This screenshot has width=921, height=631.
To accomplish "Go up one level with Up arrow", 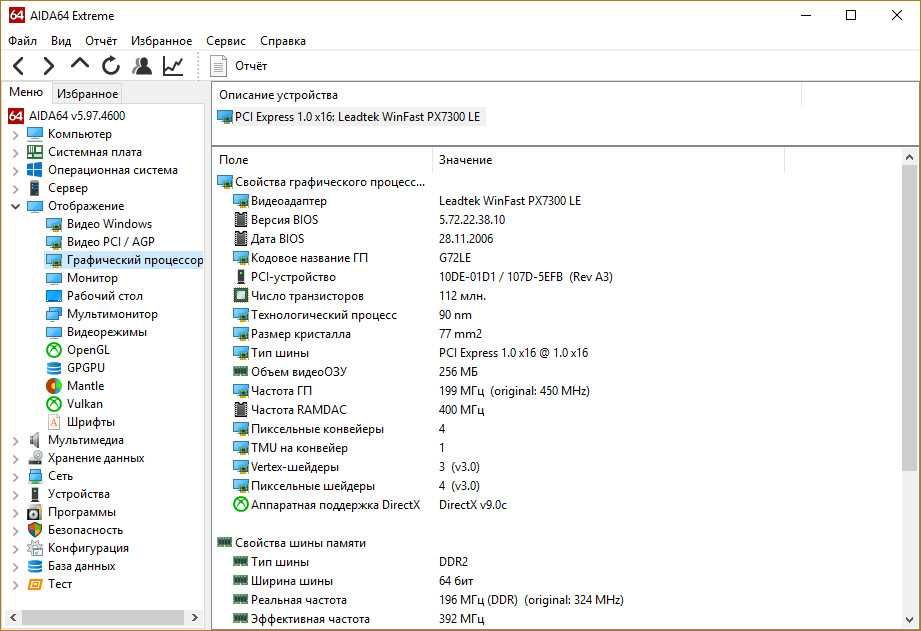I will pyautogui.click(x=79, y=63).
